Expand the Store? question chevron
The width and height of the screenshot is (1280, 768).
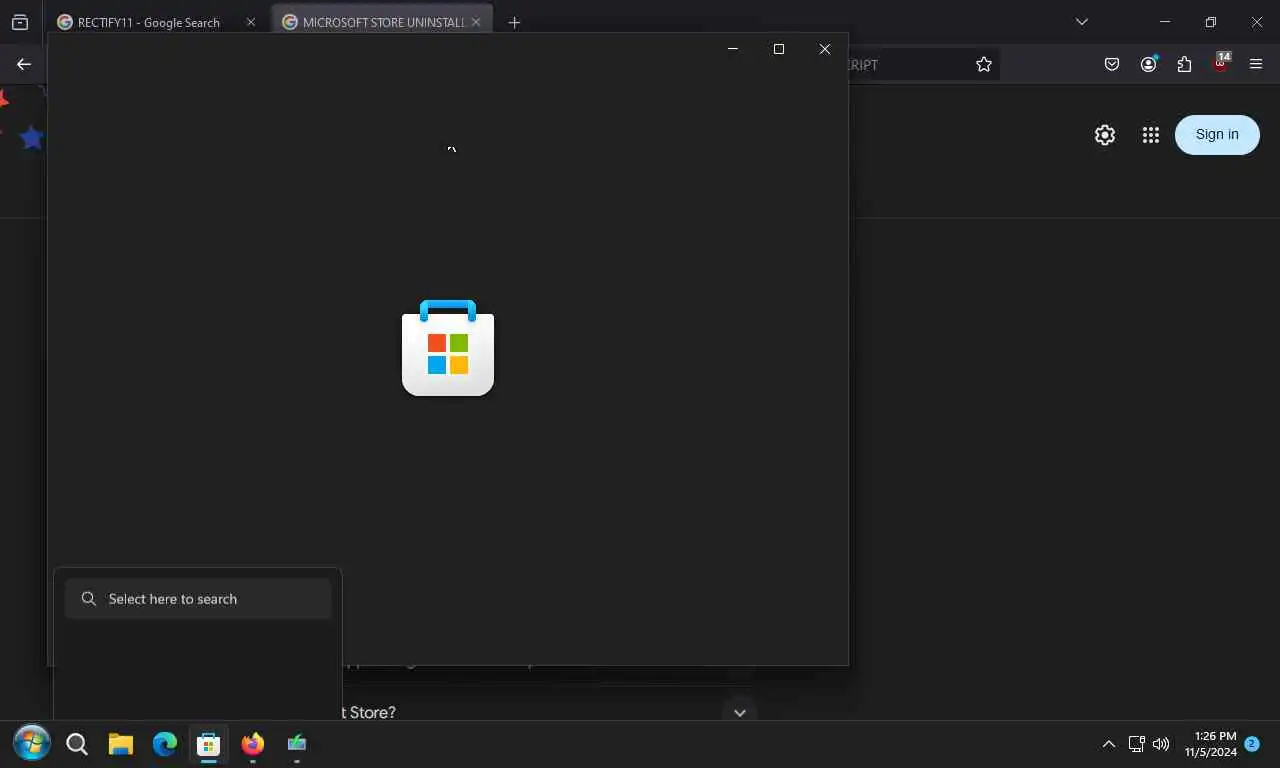740,713
